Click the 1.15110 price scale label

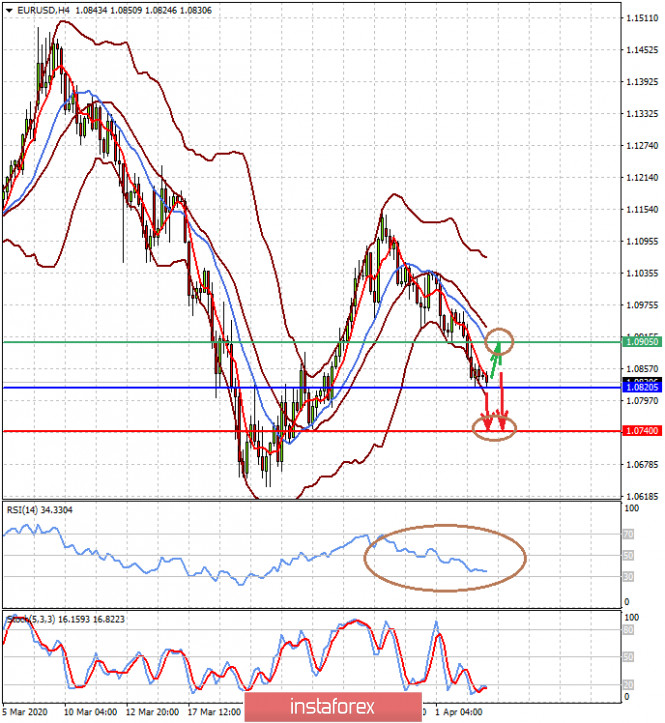[642, 18]
